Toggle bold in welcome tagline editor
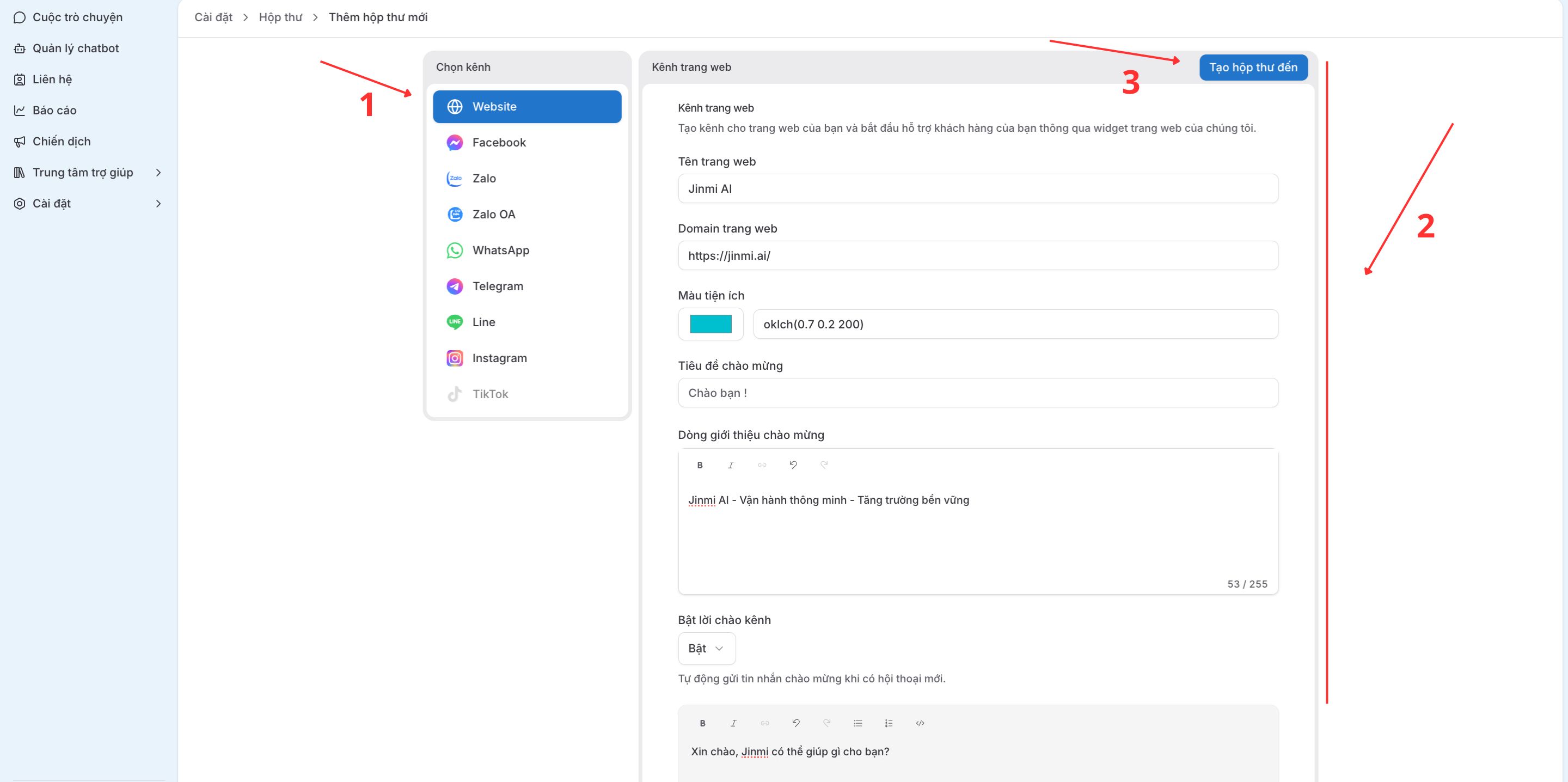The width and height of the screenshot is (1568, 782). [700, 465]
